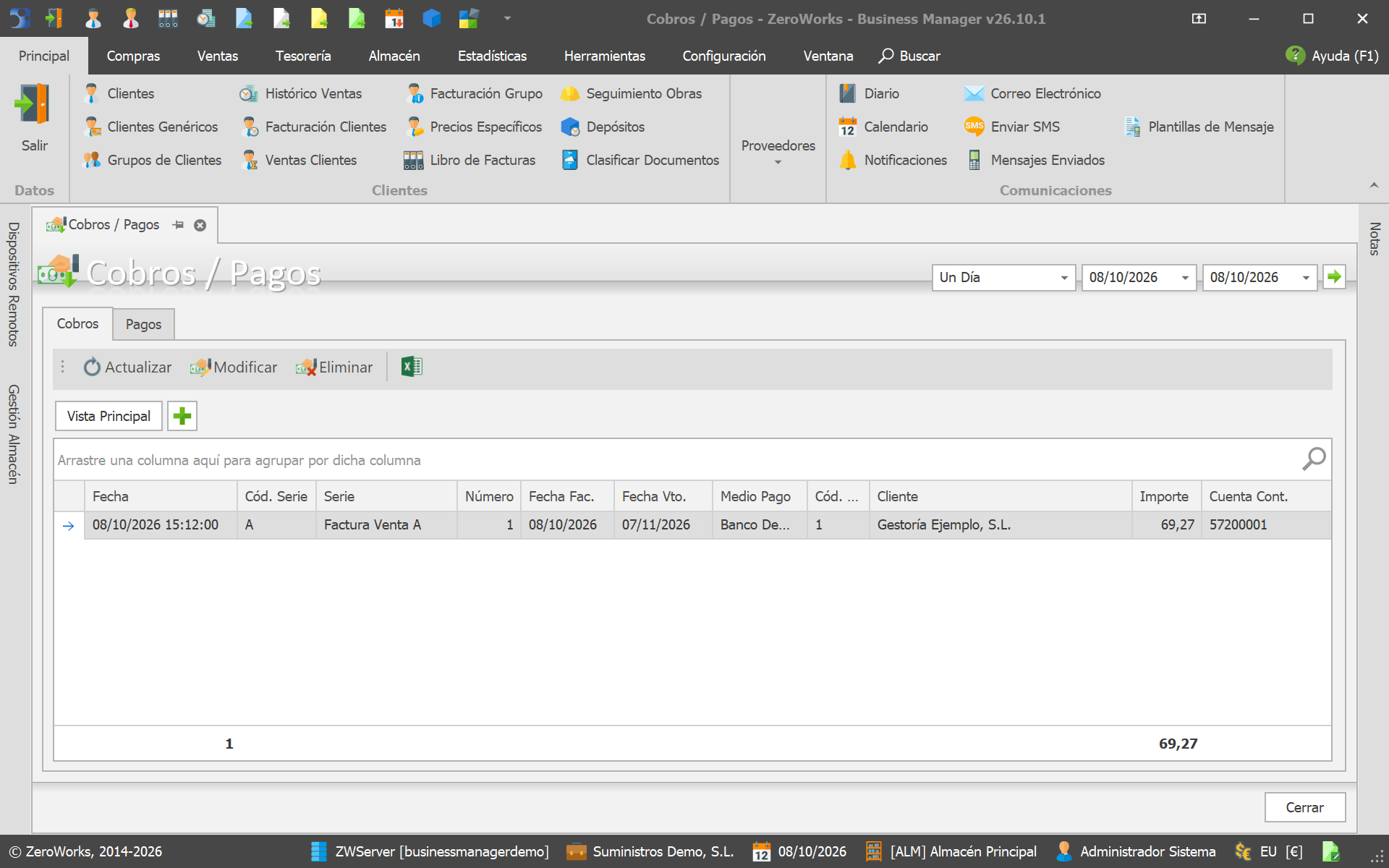1389x868 pixels.
Task: Collapse the ribbon with the chevron
Action: click(1374, 186)
